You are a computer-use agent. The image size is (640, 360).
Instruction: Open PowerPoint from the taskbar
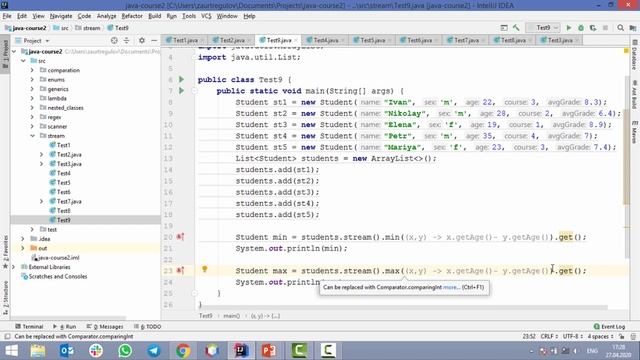(269, 351)
